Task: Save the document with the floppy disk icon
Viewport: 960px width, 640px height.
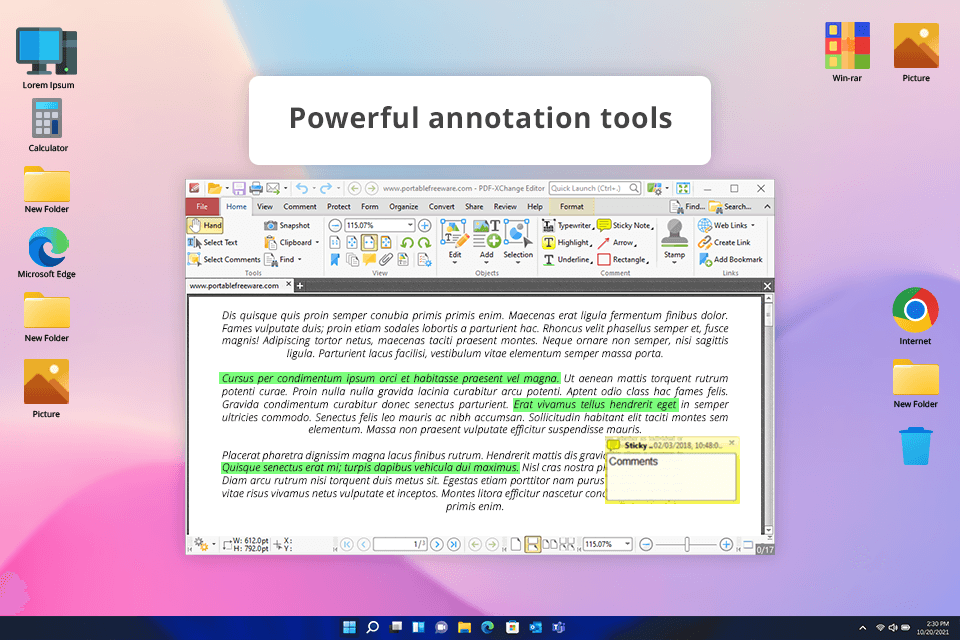Action: [239, 188]
